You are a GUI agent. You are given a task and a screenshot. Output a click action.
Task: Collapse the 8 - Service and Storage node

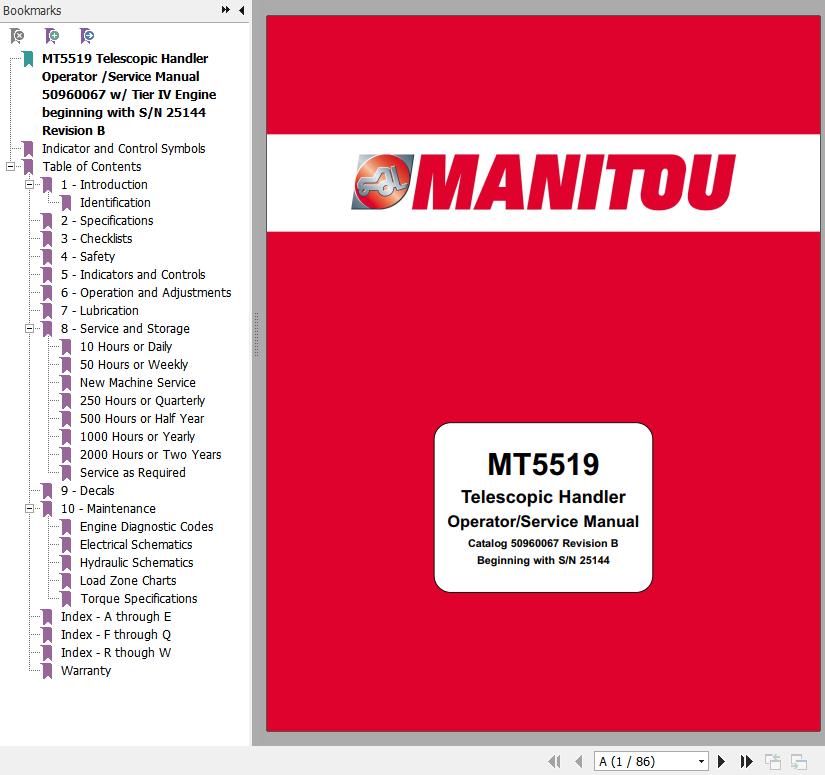tap(29, 328)
